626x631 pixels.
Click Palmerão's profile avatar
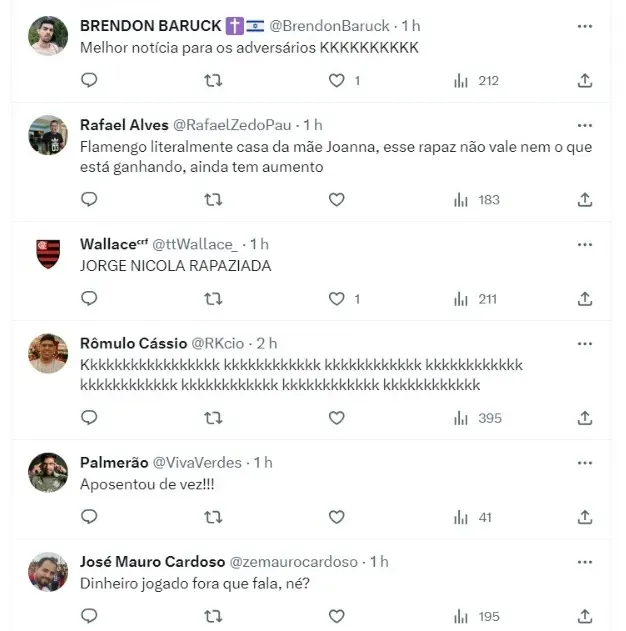(48, 472)
